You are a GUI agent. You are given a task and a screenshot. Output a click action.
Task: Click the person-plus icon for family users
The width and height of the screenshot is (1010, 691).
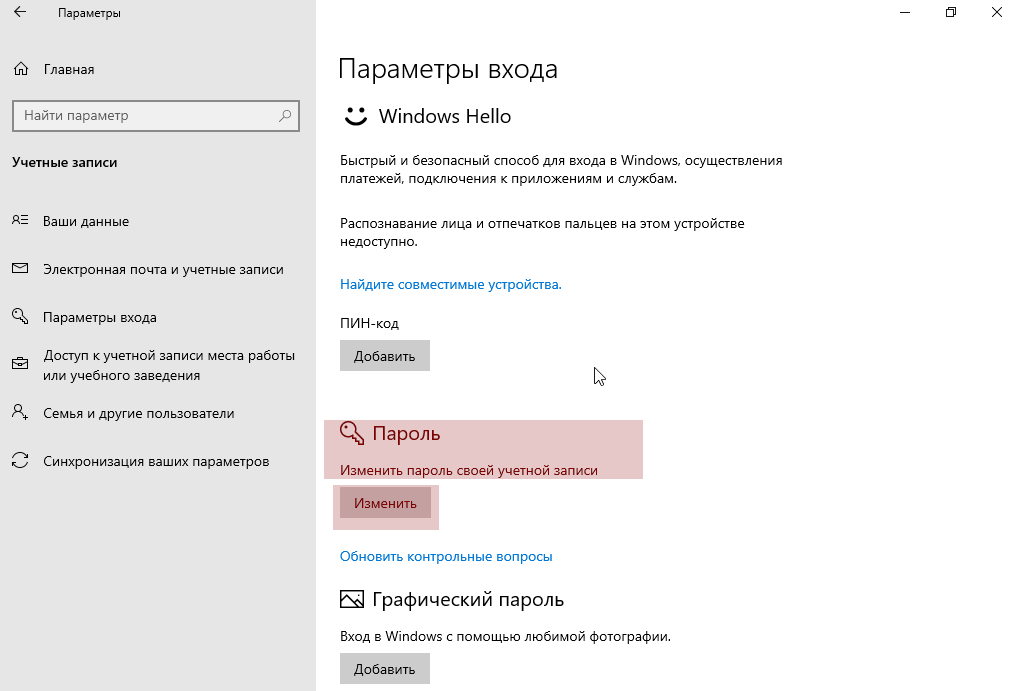click(x=20, y=412)
